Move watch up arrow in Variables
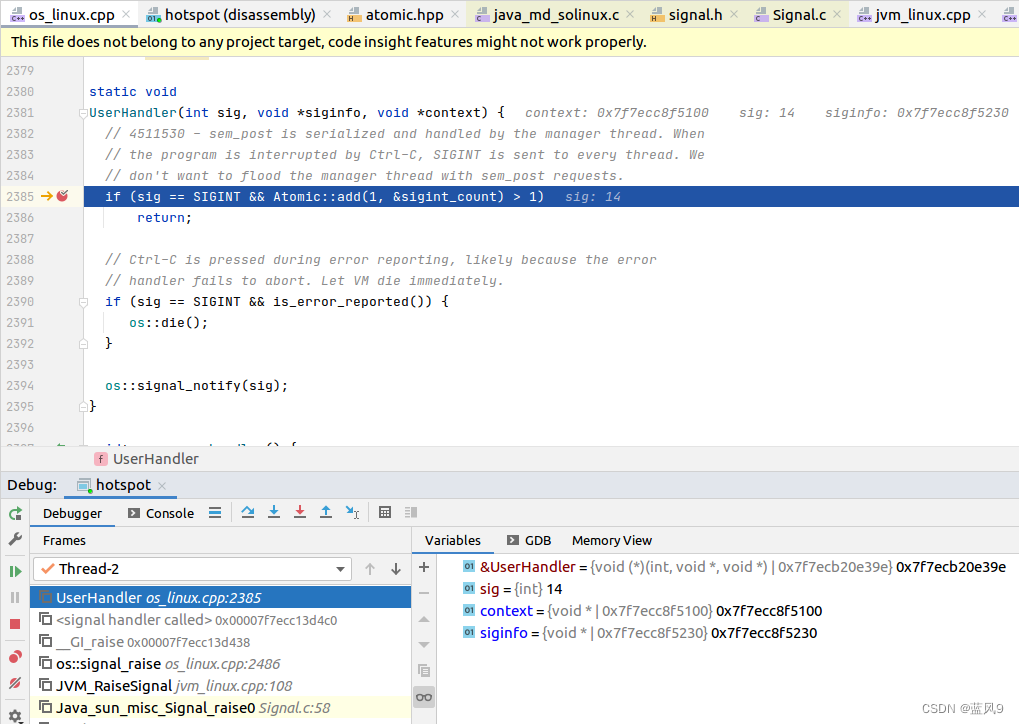This screenshot has width=1019, height=724. click(x=424, y=619)
